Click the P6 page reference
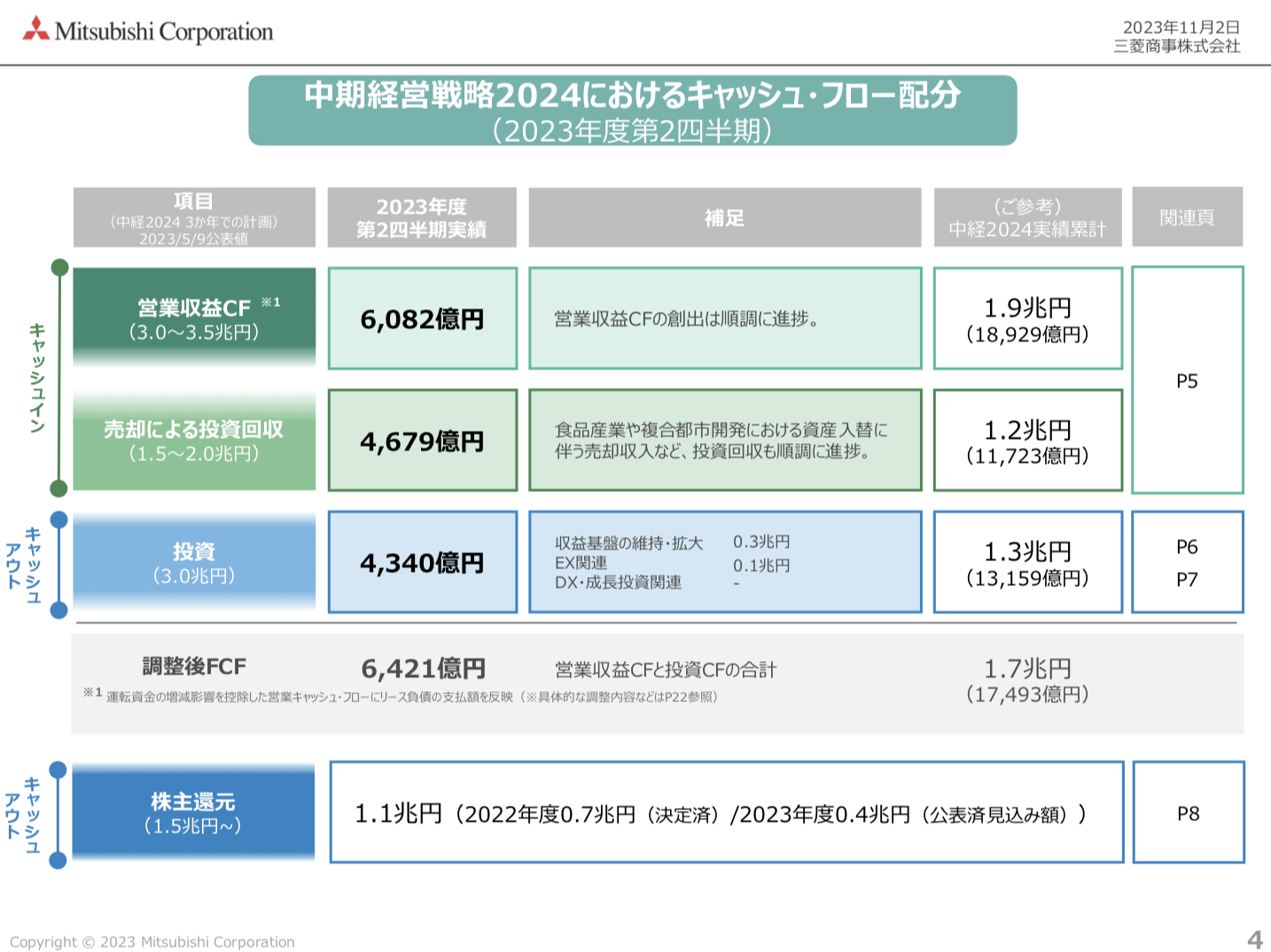This screenshot has height=952, width=1271. coord(1187,547)
